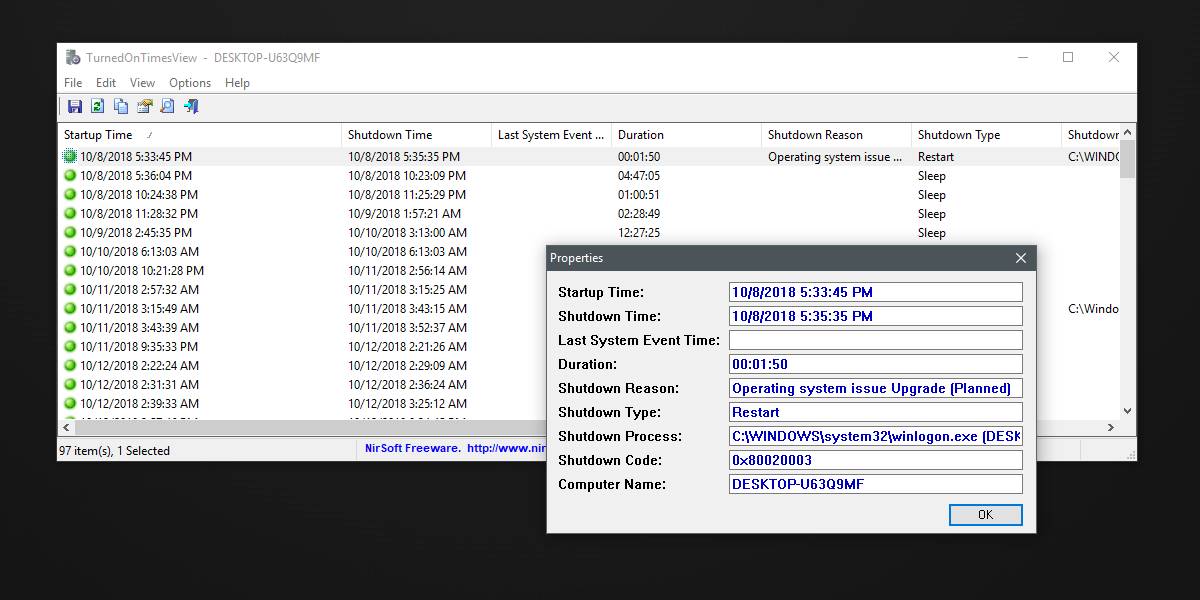Image resolution: width=1200 pixels, height=600 pixels.
Task: Click the Shutdown Time field in Properties
Action: (876, 316)
